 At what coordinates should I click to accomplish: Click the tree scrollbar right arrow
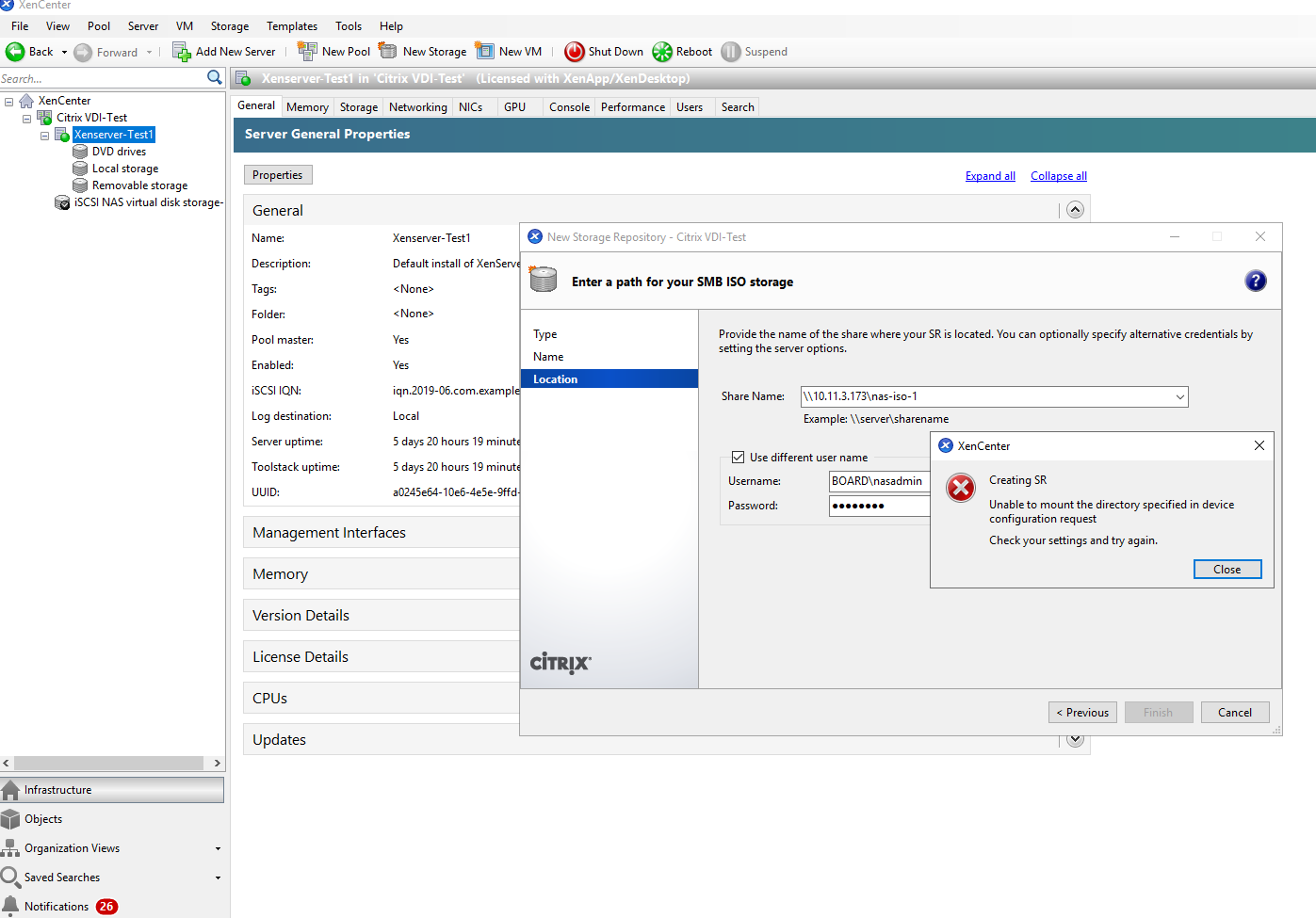(x=218, y=763)
